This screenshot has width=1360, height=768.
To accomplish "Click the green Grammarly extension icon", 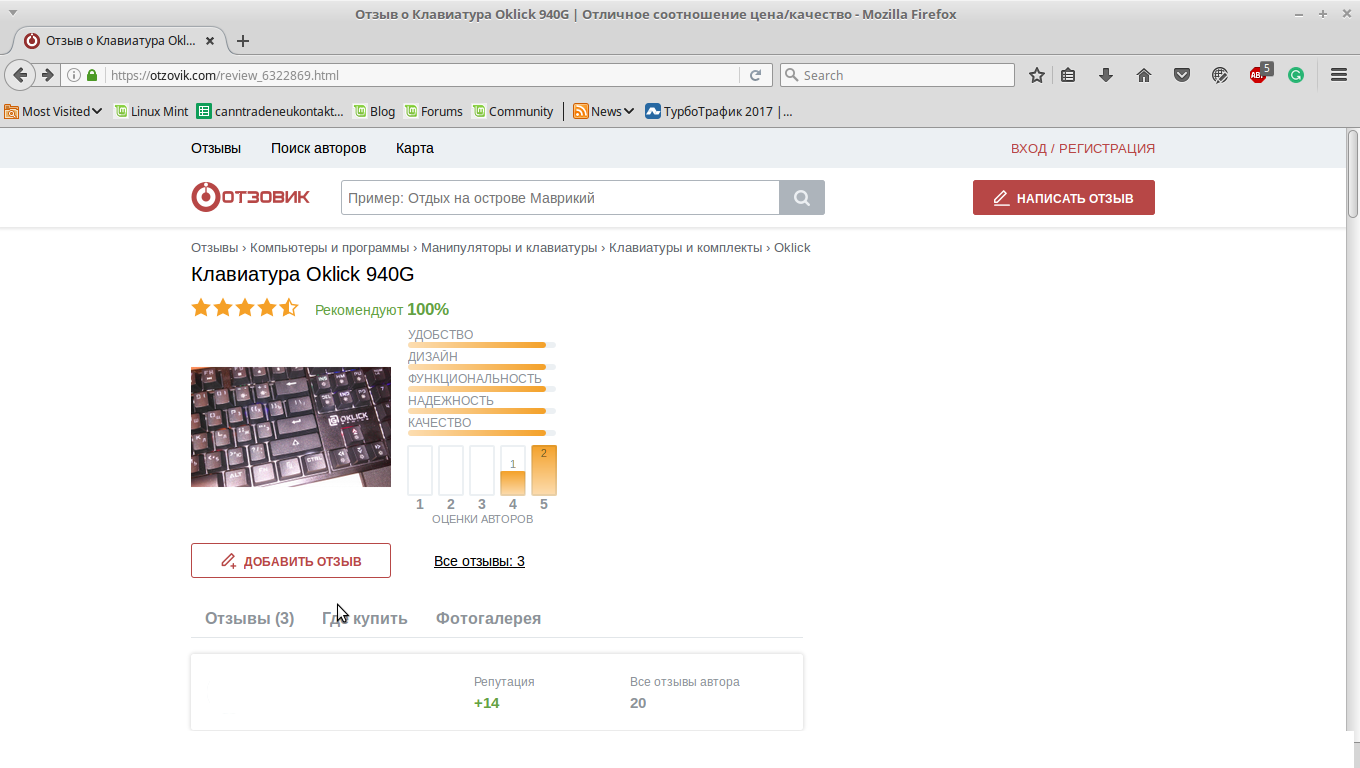I will [1296, 75].
